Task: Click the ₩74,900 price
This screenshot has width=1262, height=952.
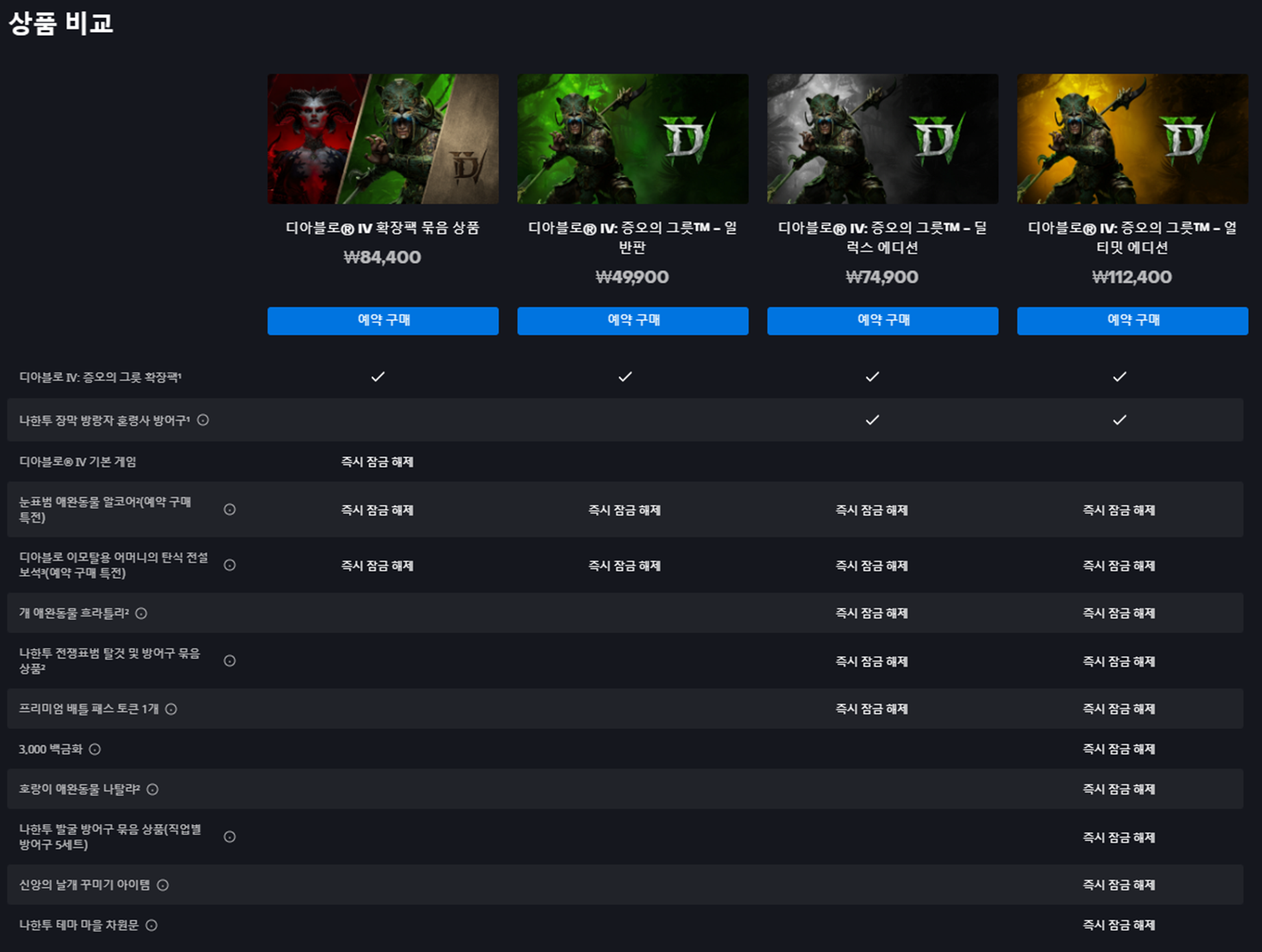Action: click(x=882, y=277)
